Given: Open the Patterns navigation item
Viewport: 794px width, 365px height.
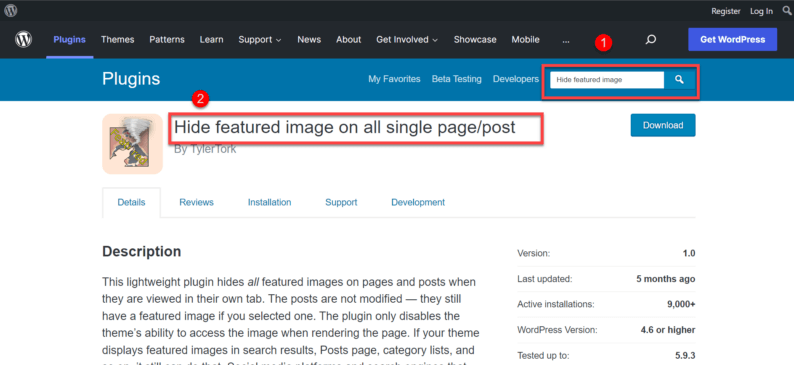Looking at the screenshot, I should [167, 39].
